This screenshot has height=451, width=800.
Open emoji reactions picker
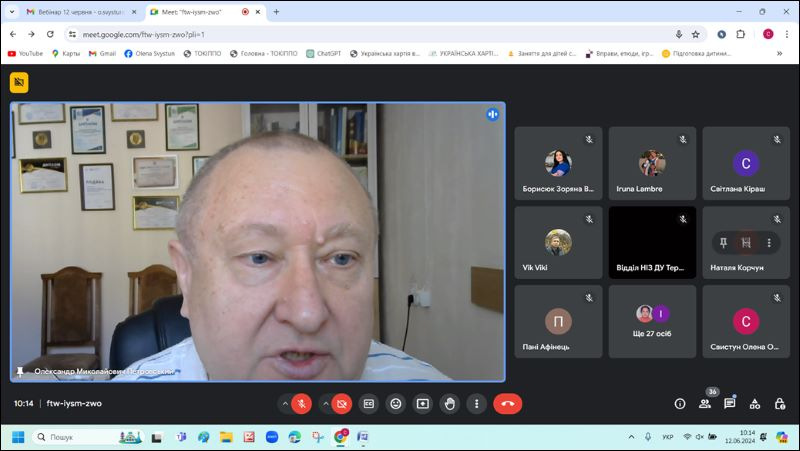click(396, 404)
